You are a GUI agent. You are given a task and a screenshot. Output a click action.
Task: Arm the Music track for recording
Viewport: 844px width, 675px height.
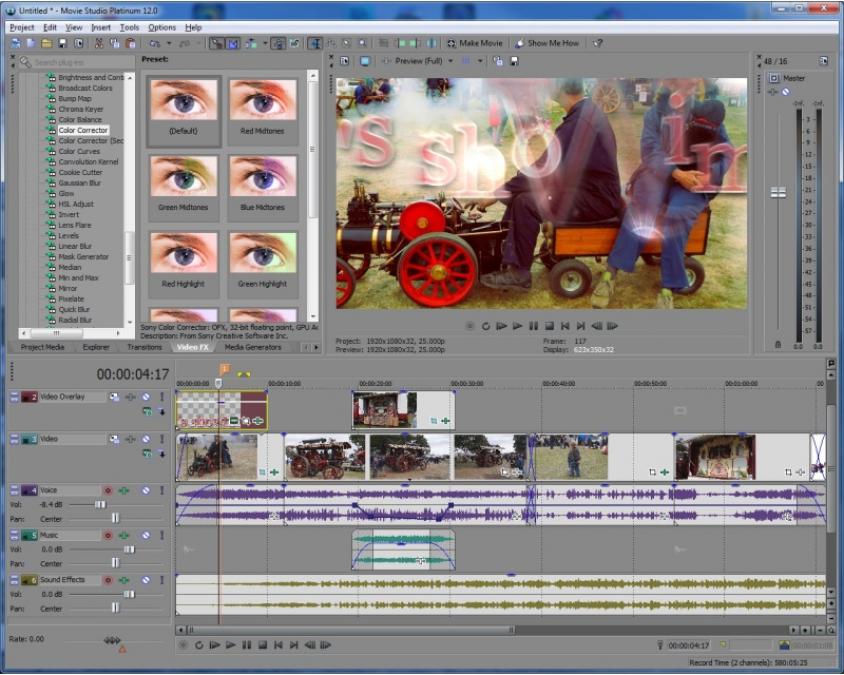[108, 535]
